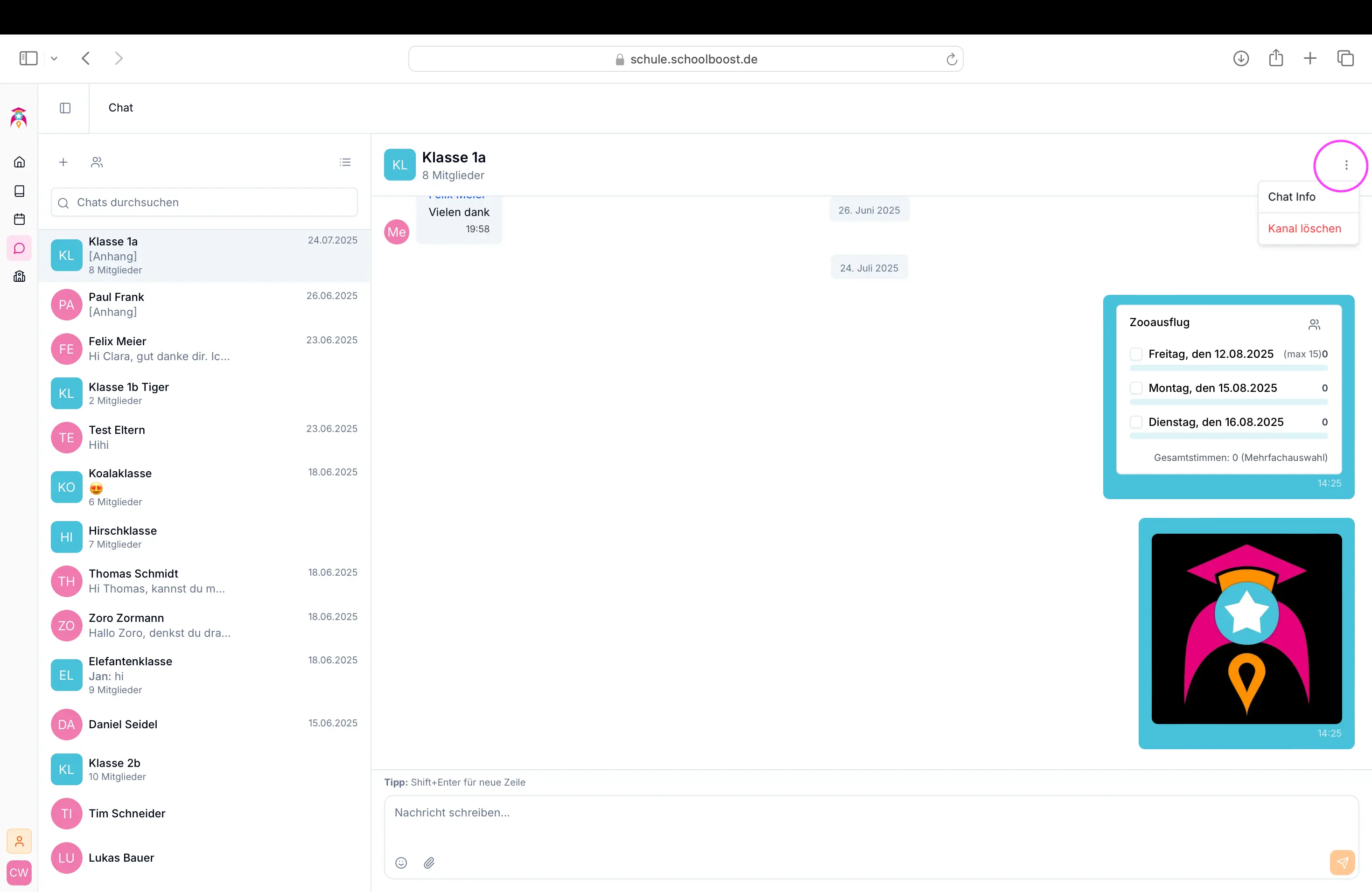
Task: Click the calendar icon in left sidebar
Action: click(19, 220)
